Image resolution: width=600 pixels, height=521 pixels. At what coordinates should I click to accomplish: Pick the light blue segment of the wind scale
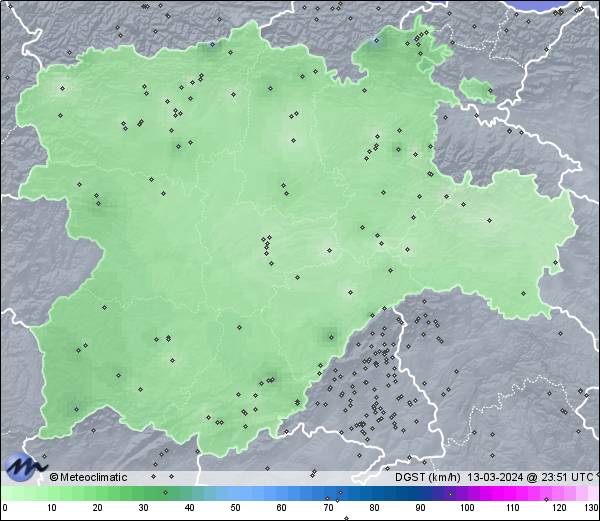[x=245, y=493]
